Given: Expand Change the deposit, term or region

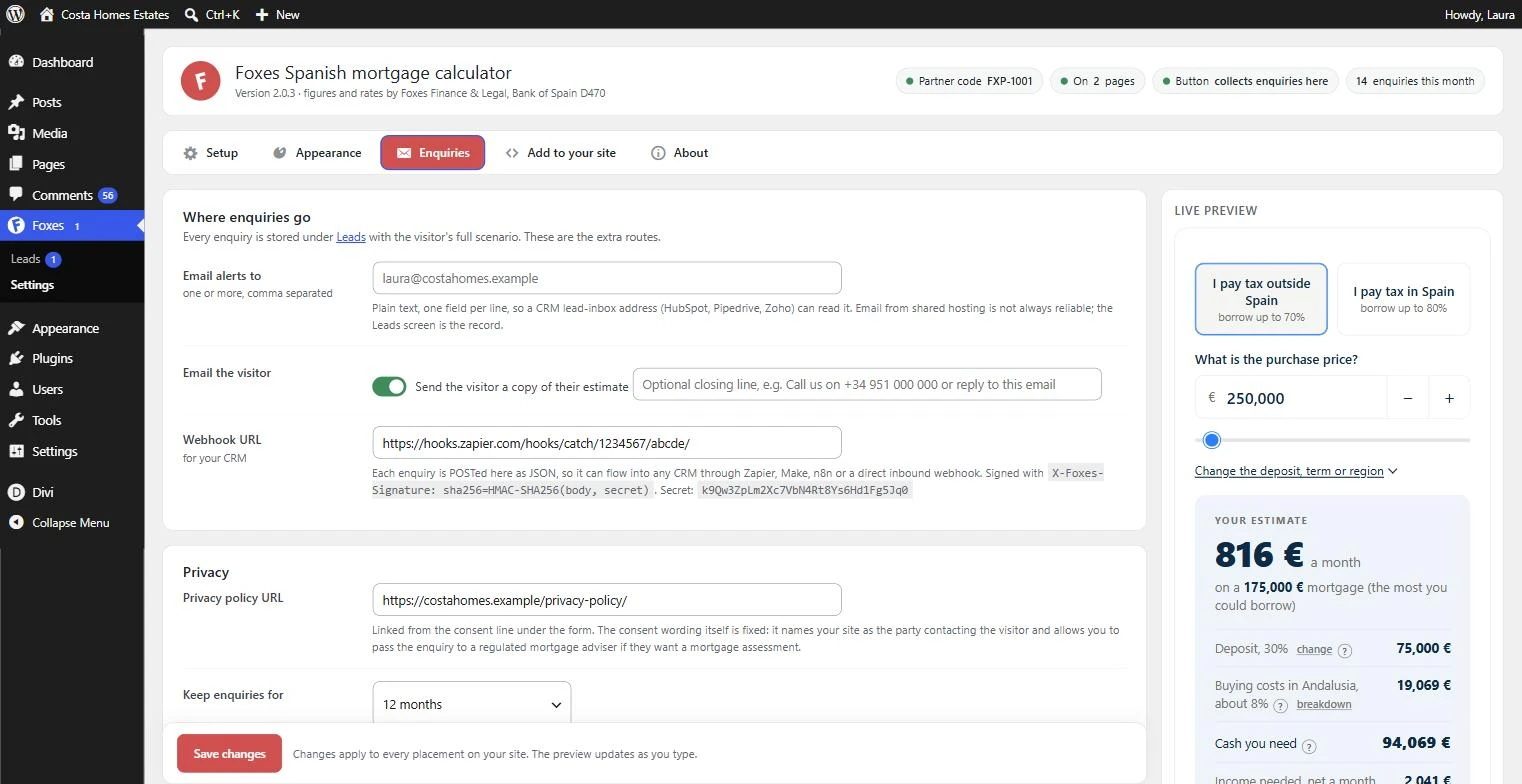Looking at the screenshot, I should [x=1295, y=470].
